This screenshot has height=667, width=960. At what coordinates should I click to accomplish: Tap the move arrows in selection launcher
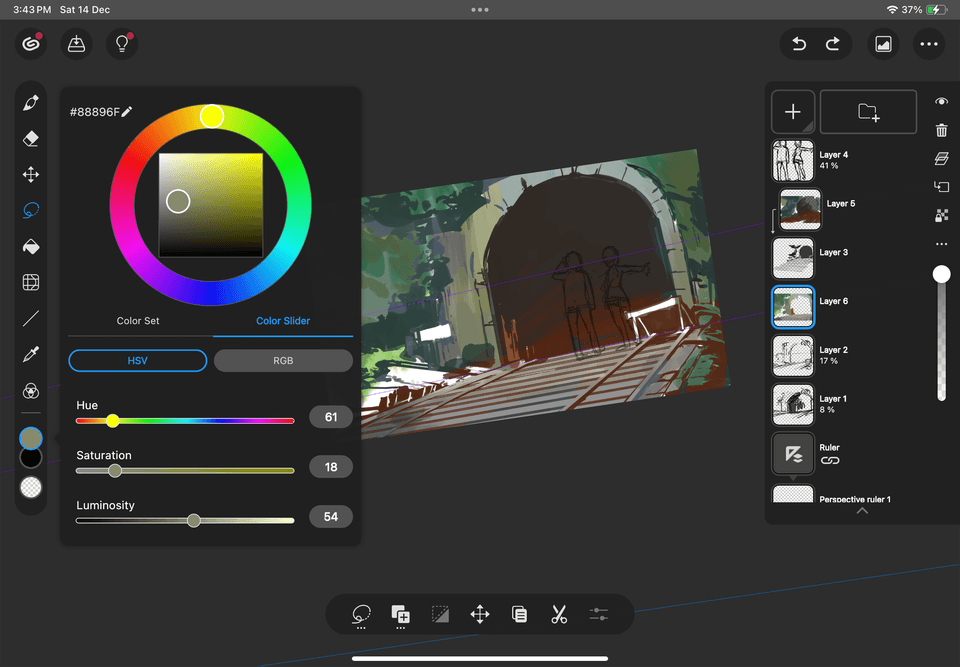pyautogui.click(x=479, y=614)
